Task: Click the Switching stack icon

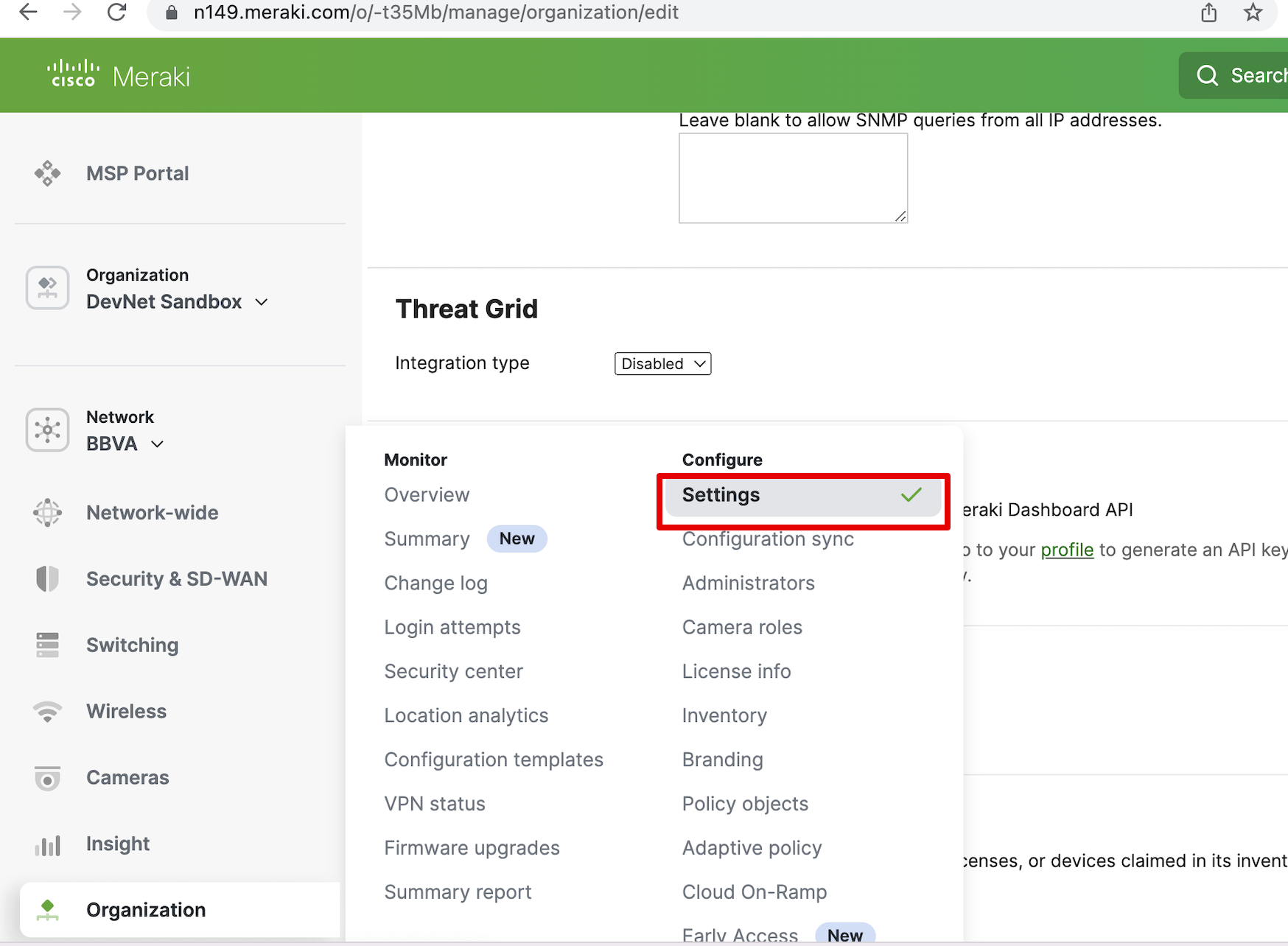Action: (x=47, y=645)
